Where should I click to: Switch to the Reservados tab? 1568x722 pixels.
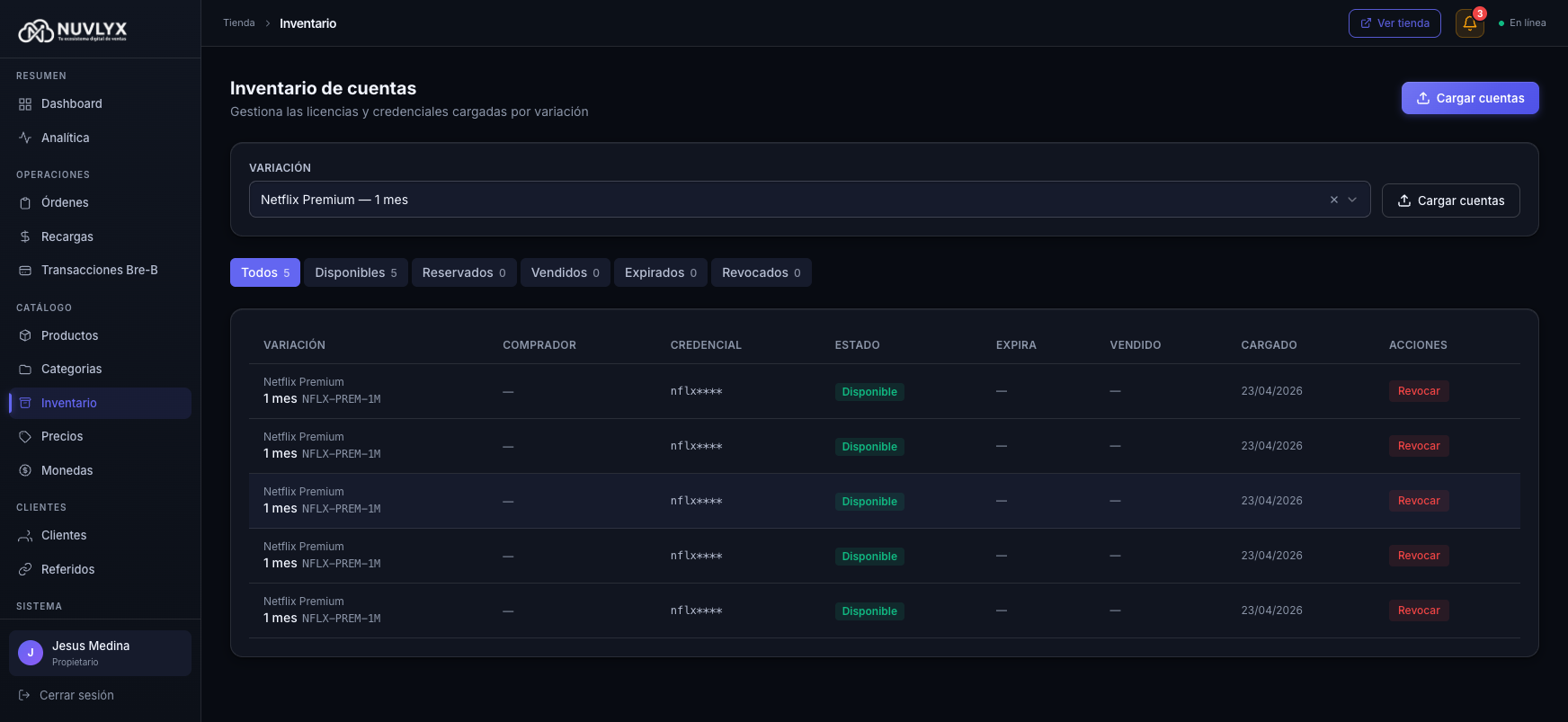point(464,272)
